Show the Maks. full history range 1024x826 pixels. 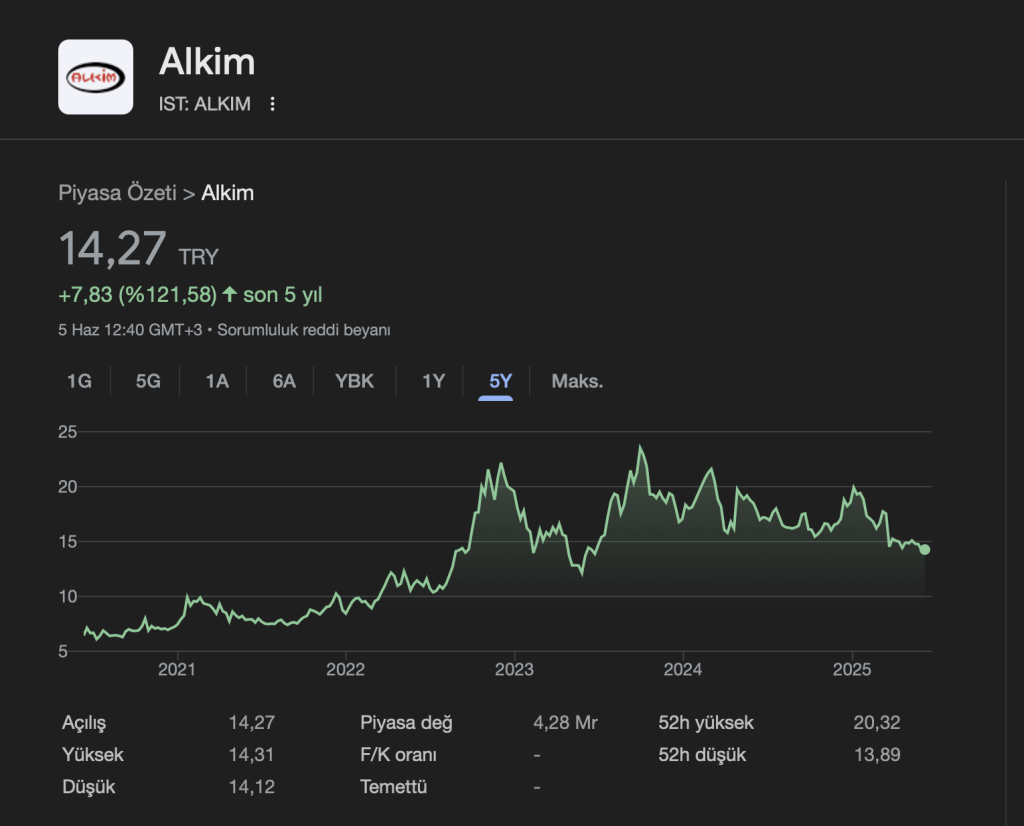pos(577,381)
